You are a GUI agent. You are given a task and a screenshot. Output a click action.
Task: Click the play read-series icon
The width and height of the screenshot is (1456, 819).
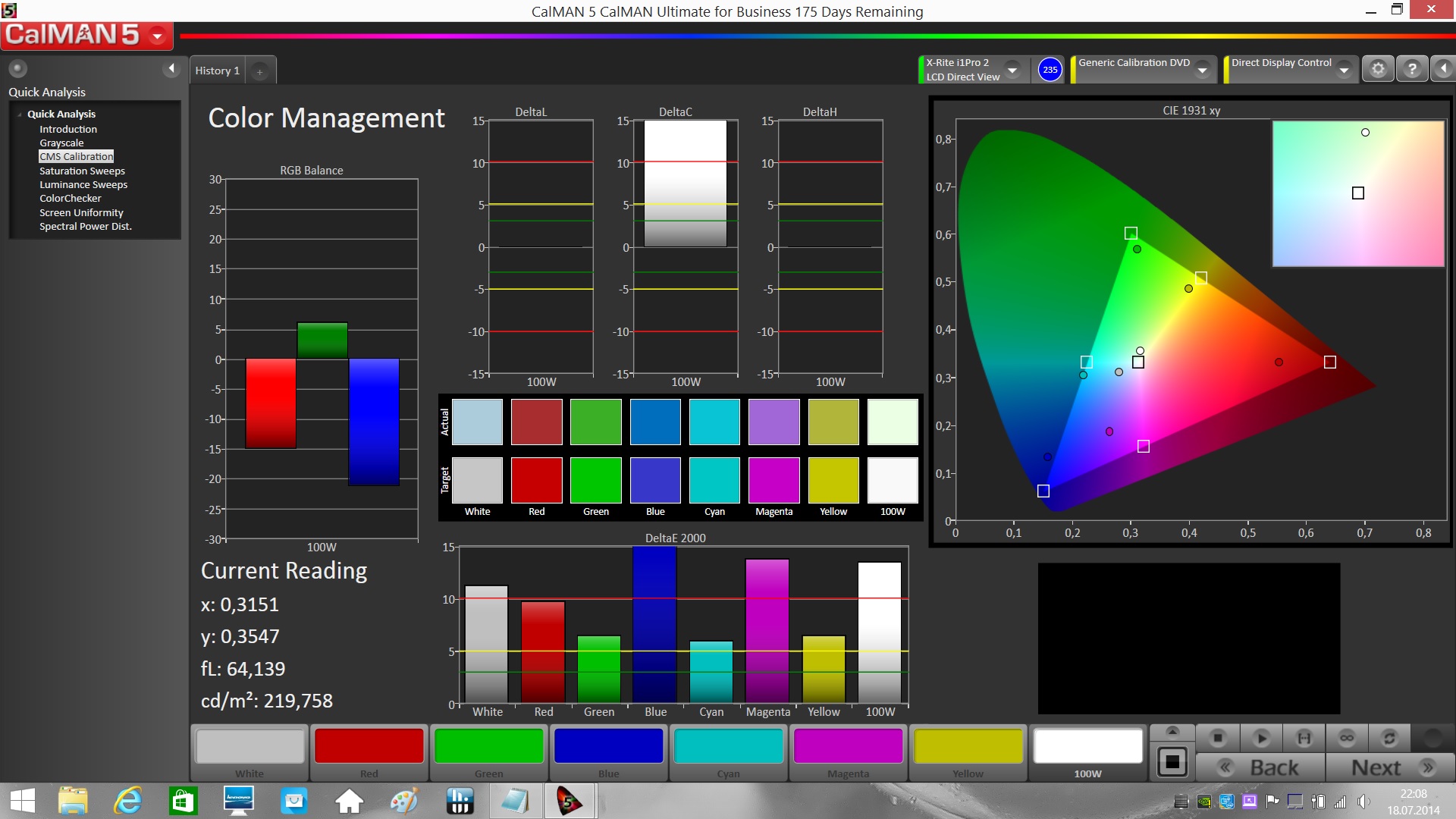click(1261, 738)
